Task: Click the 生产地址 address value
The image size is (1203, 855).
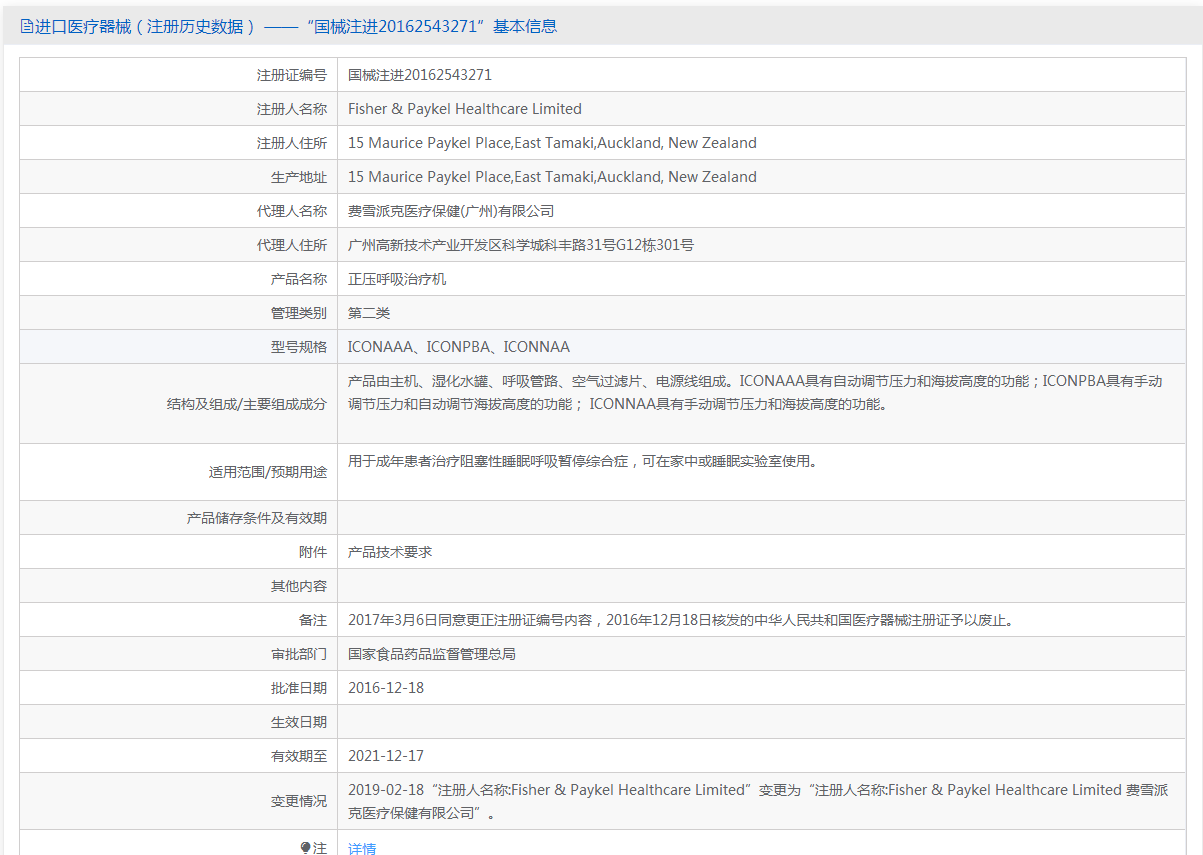Action: [x=552, y=177]
